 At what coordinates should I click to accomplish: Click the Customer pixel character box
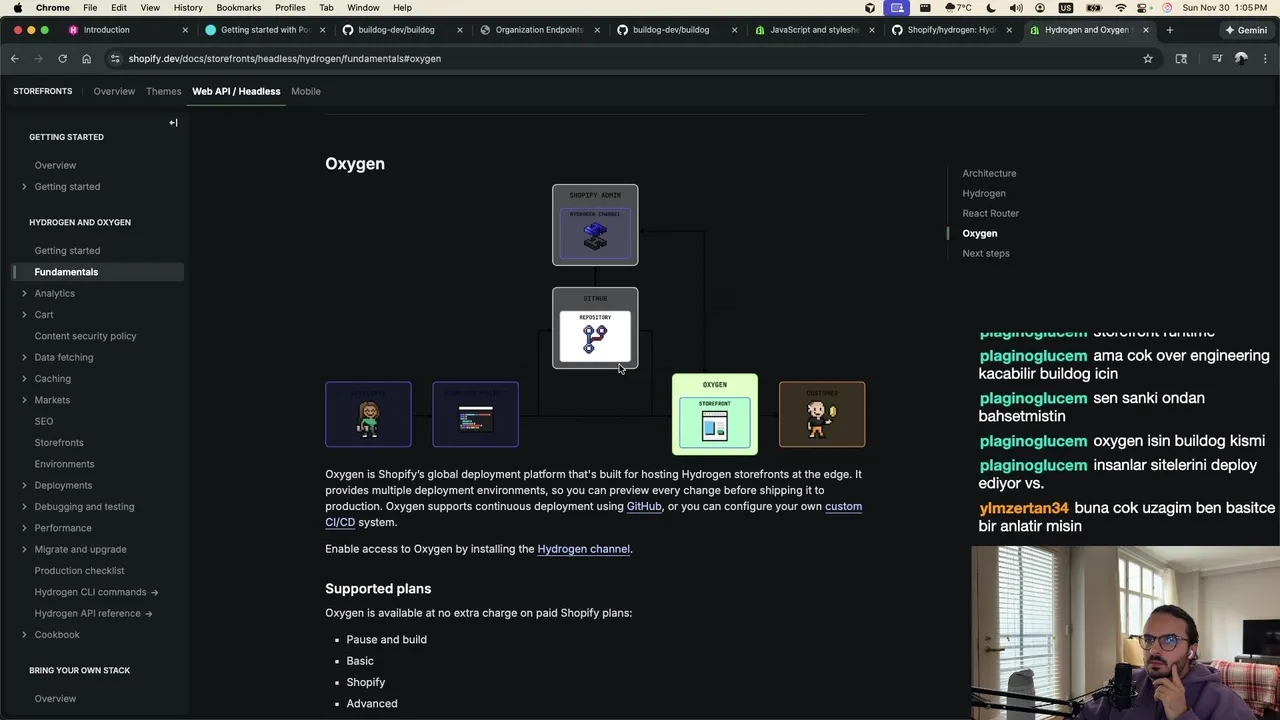(822, 414)
